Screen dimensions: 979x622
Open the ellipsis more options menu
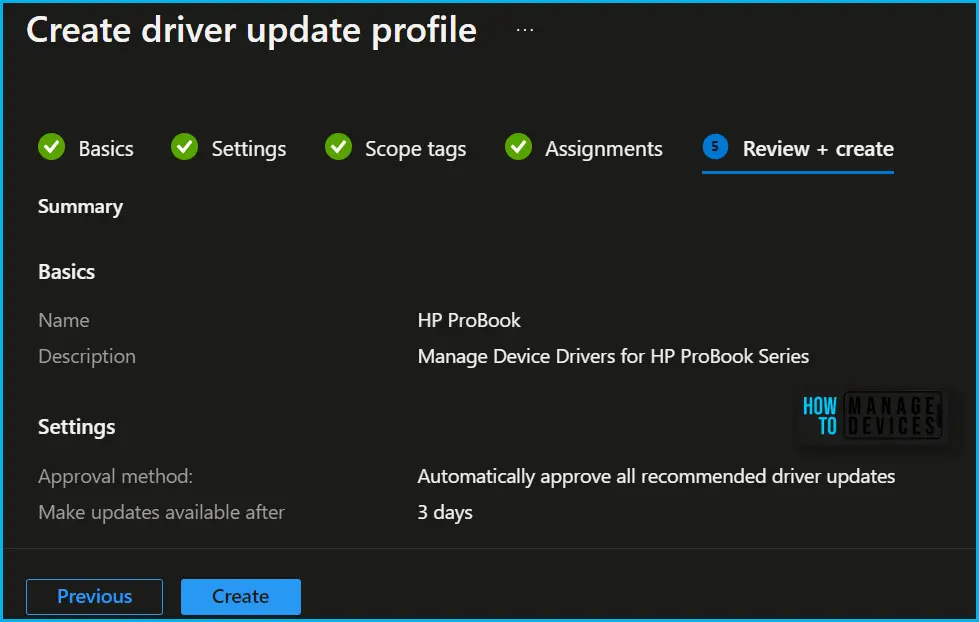click(x=525, y=30)
